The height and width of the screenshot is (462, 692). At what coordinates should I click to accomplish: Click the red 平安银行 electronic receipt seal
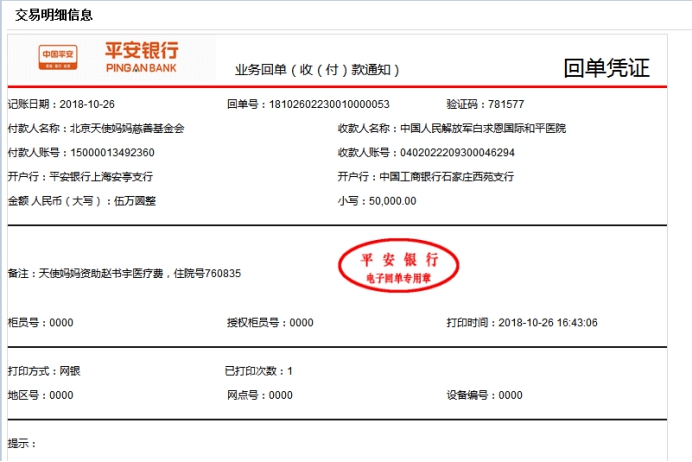click(399, 266)
